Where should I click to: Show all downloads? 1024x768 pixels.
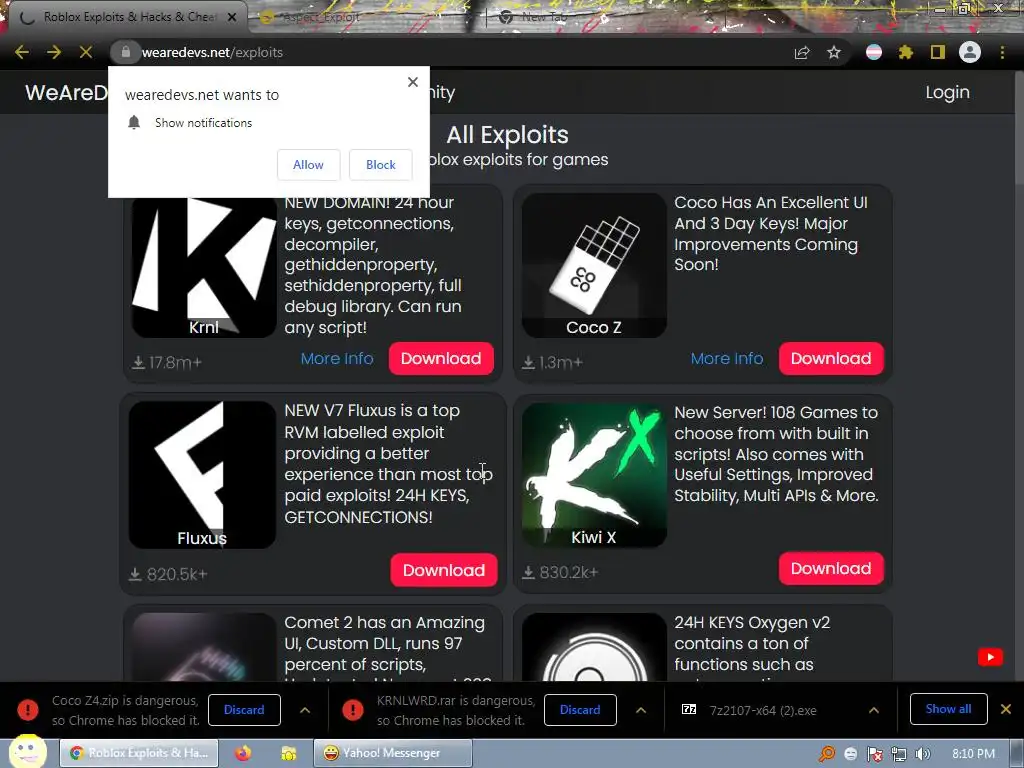[948, 709]
